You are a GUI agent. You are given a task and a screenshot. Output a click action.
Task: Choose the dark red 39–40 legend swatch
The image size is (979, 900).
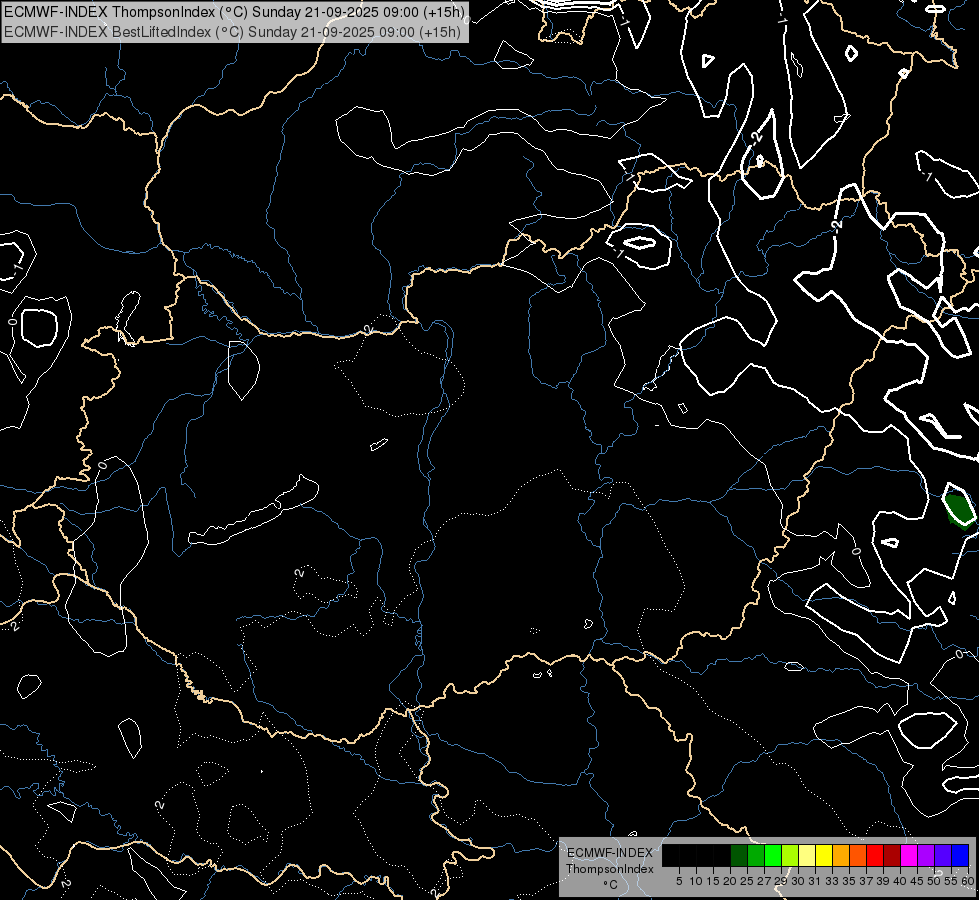pyautogui.click(x=892, y=855)
